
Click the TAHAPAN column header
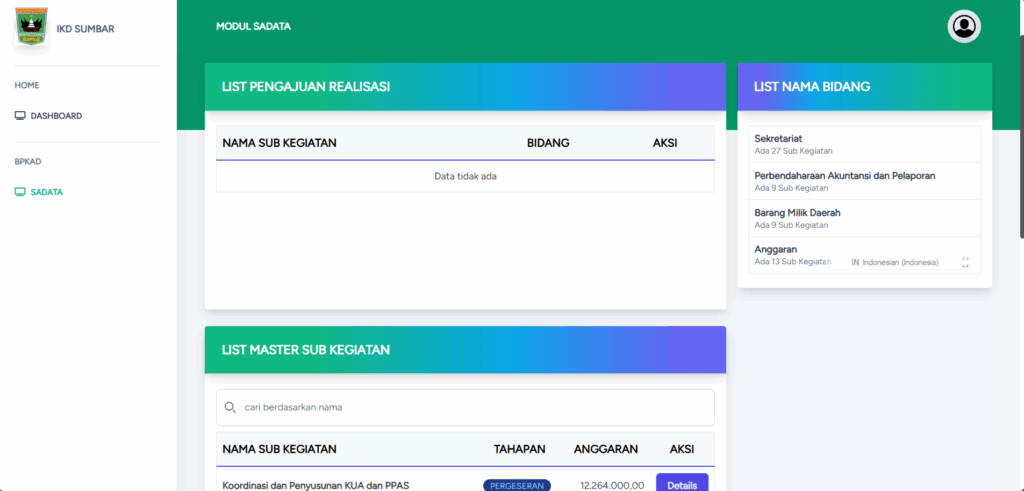click(x=519, y=449)
